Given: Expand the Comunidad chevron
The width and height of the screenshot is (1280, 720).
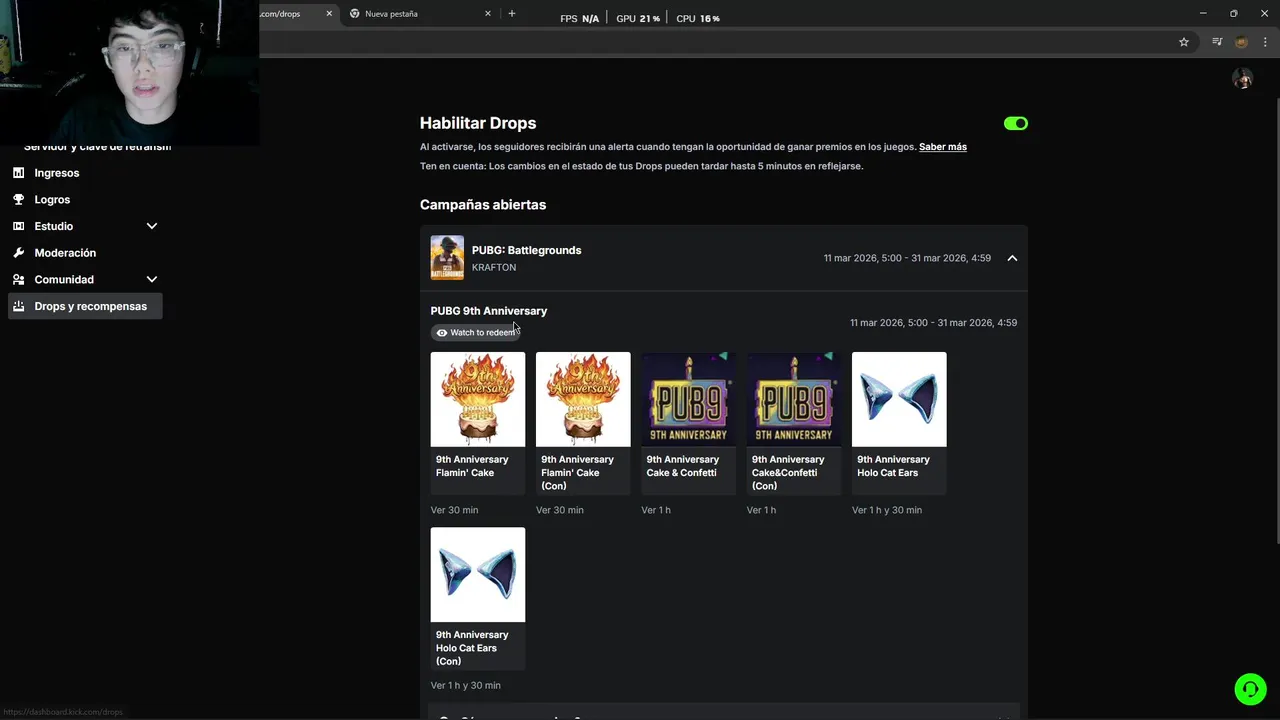Looking at the screenshot, I should point(152,280).
